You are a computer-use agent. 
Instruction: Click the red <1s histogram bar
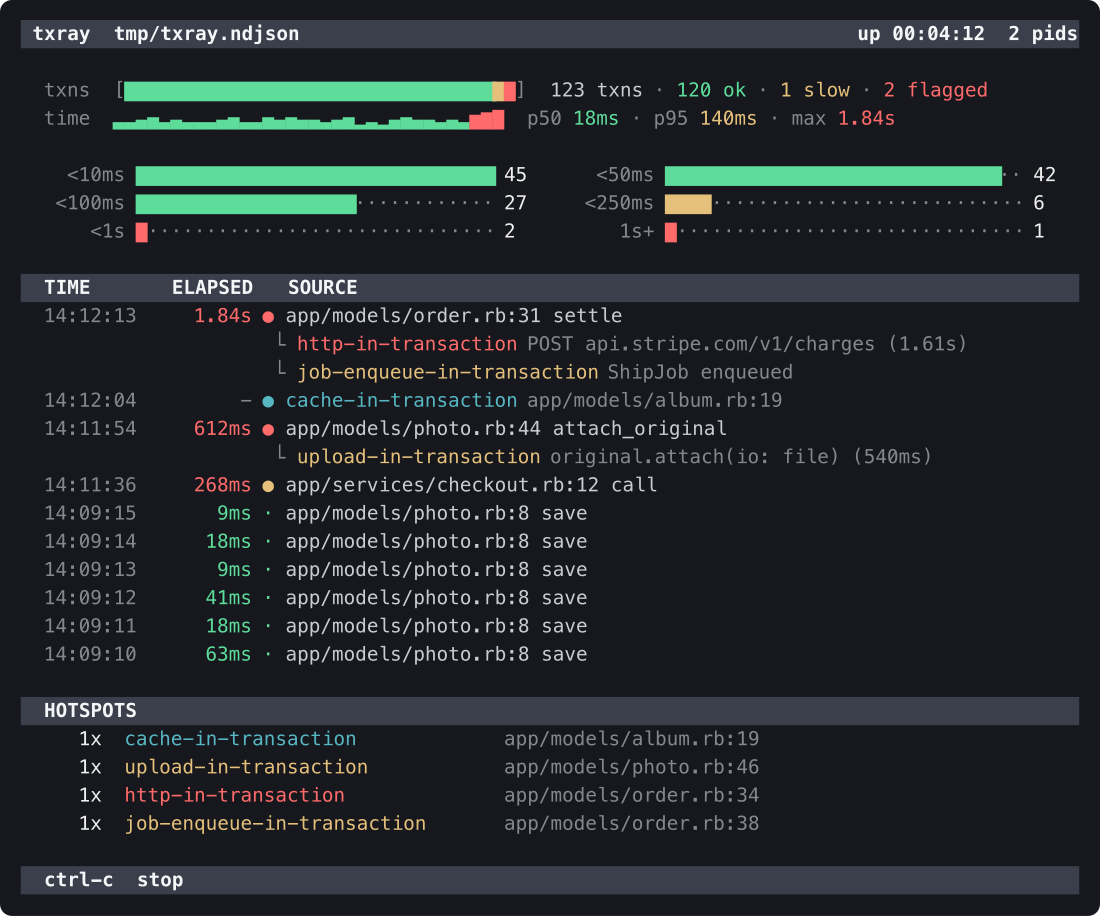click(142, 232)
